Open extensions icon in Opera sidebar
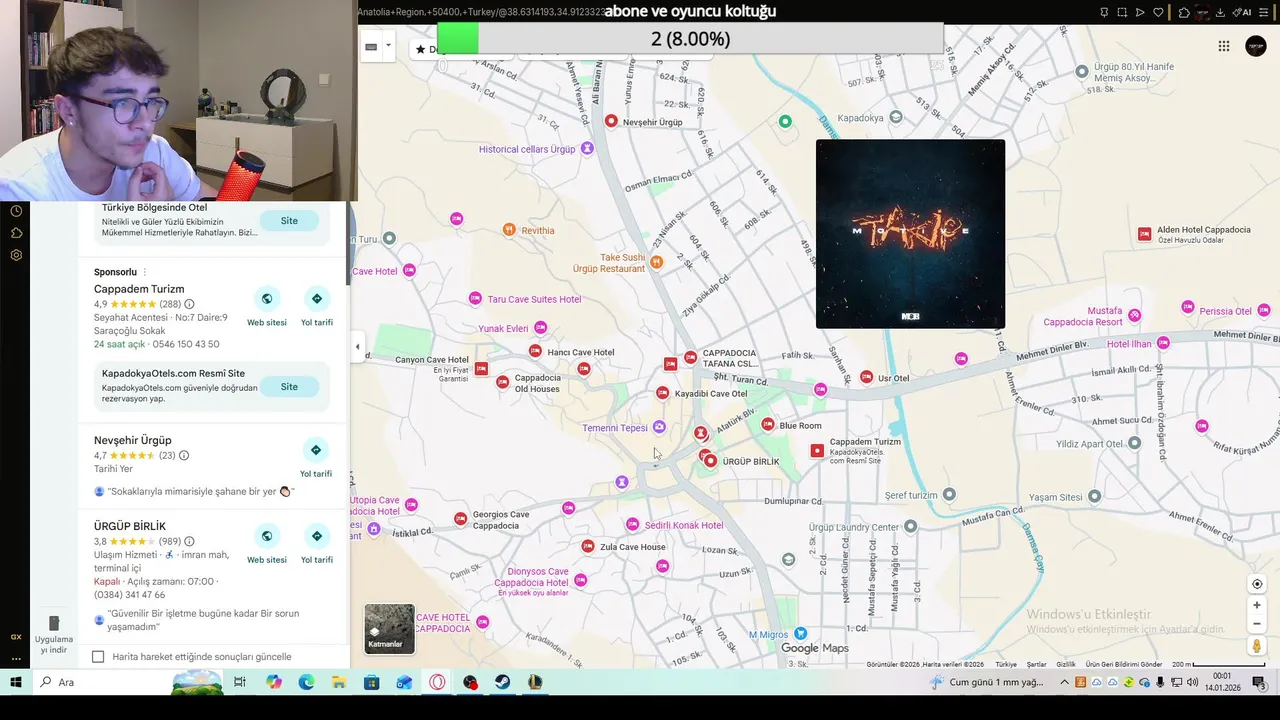Viewport: 1280px width, 720px height. tap(16, 233)
